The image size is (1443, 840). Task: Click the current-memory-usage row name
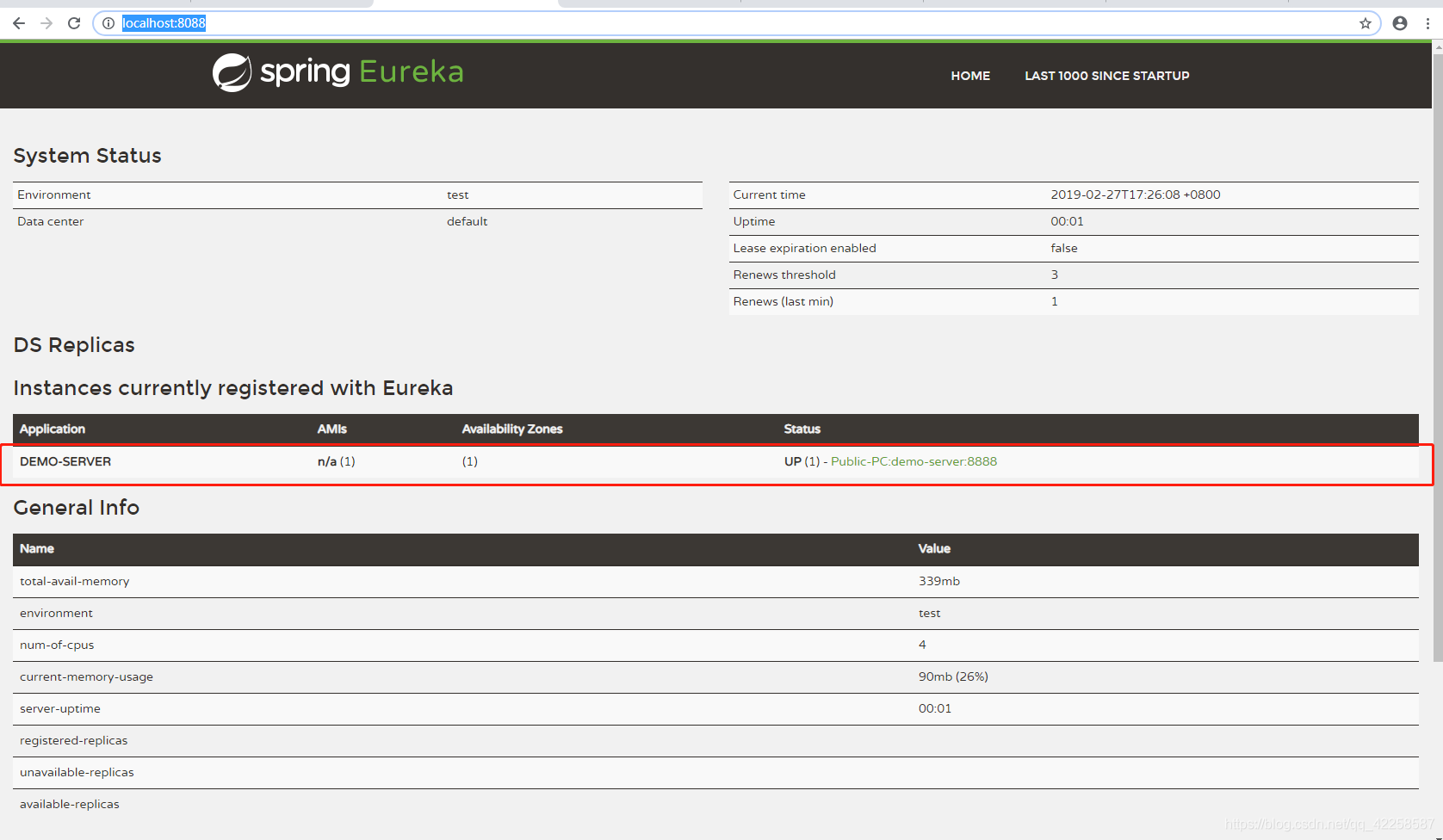[x=86, y=677]
